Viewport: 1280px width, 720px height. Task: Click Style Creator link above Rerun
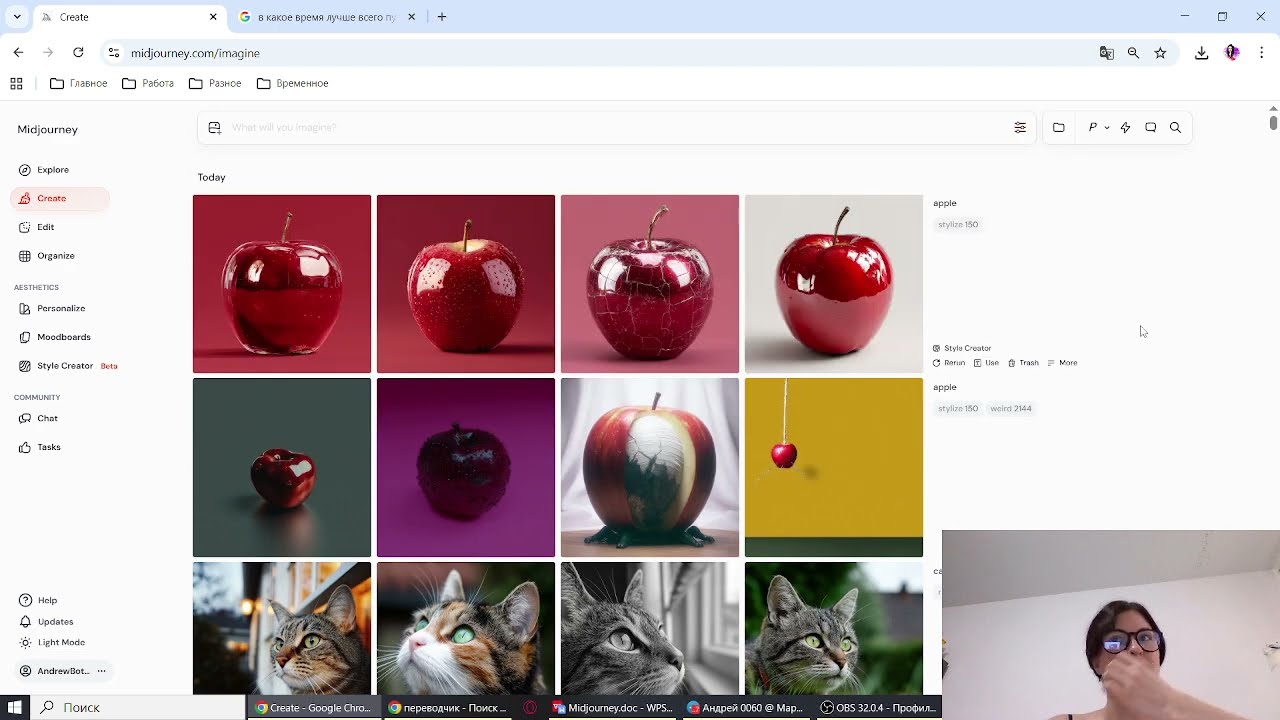(962, 348)
